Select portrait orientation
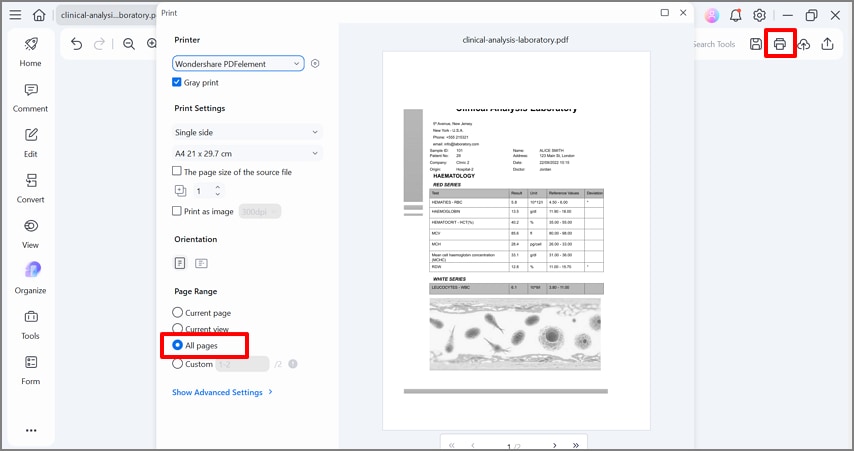The width and height of the screenshot is (854, 451). [180, 263]
